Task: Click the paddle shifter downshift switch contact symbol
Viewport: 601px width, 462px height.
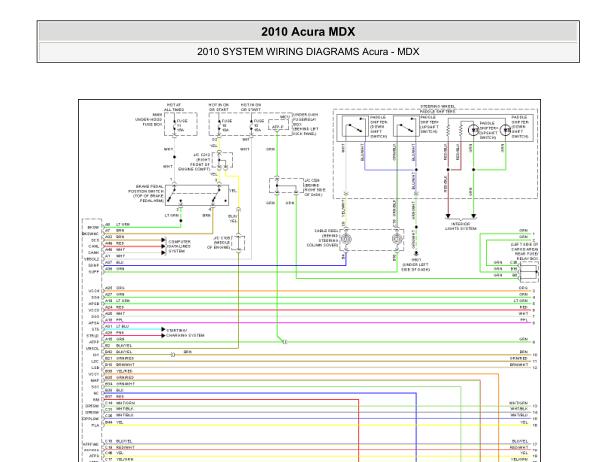Action: (x=355, y=127)
